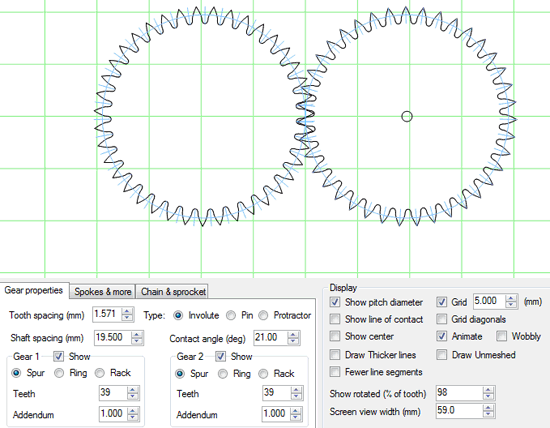Viewport: 550px width, 428px height.
Task: Increase Shaft spacing with up arrow
Action: point(137,334)
